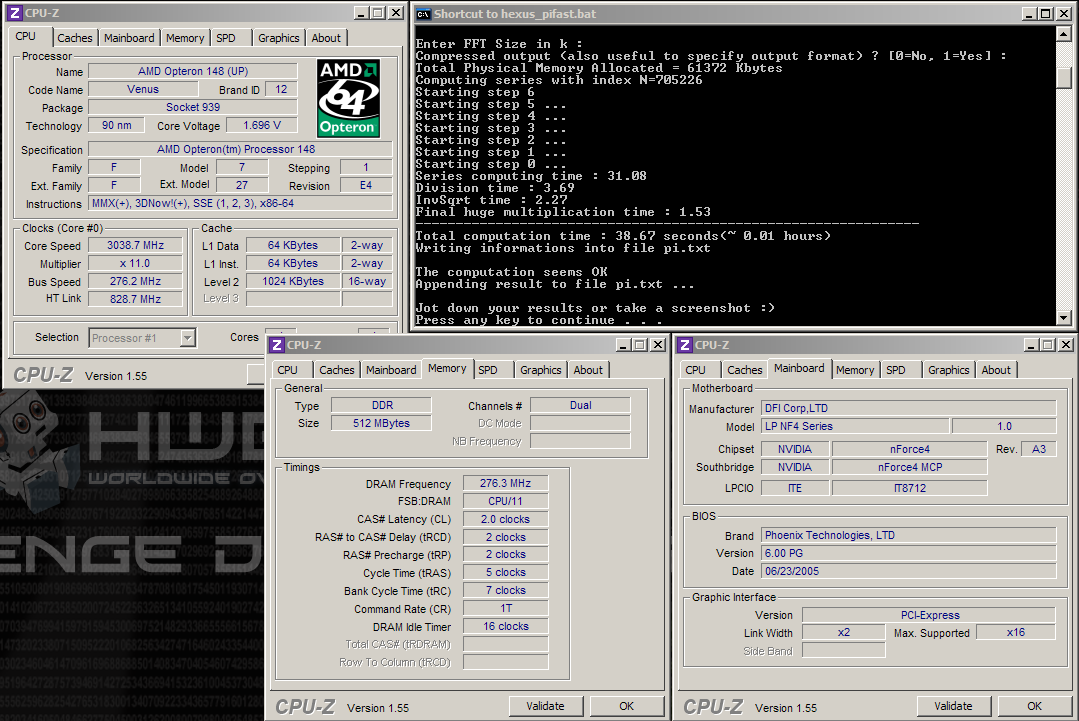Click the console icon in the hexus_pifast title bar

coord(423,14)
